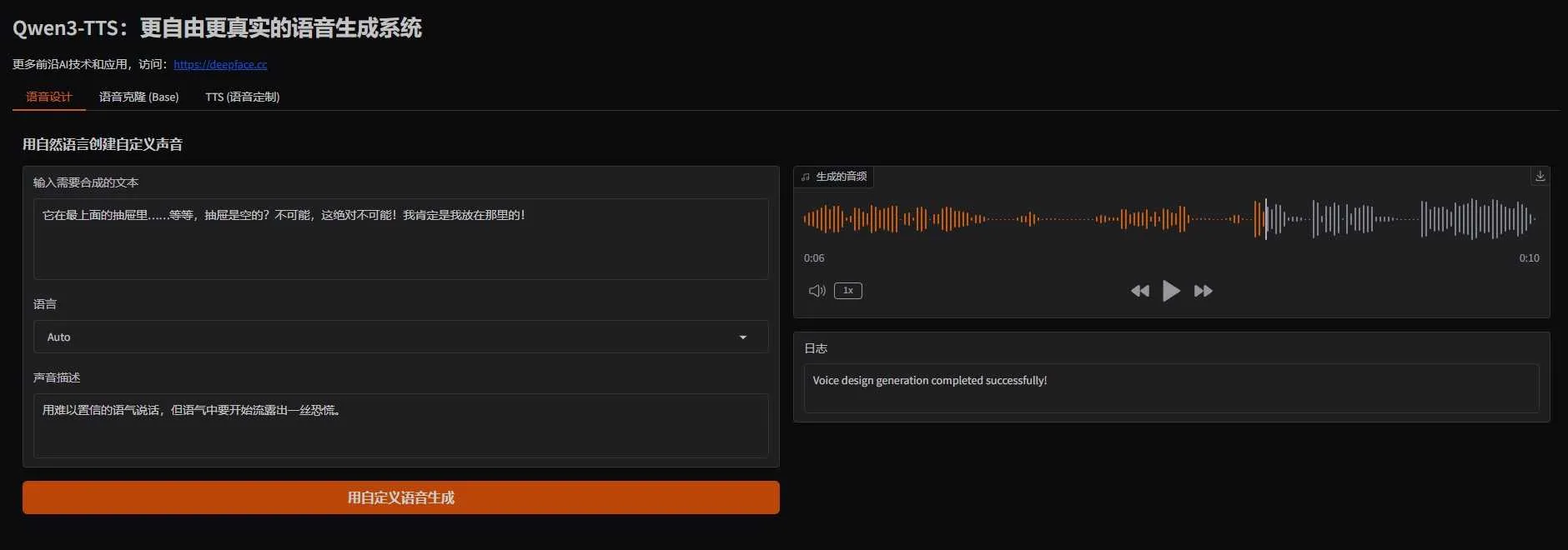This screenshot has width=1568, height=550.
Task: Expand the 语言 Auto dropdown
Action: click(400, 337)
